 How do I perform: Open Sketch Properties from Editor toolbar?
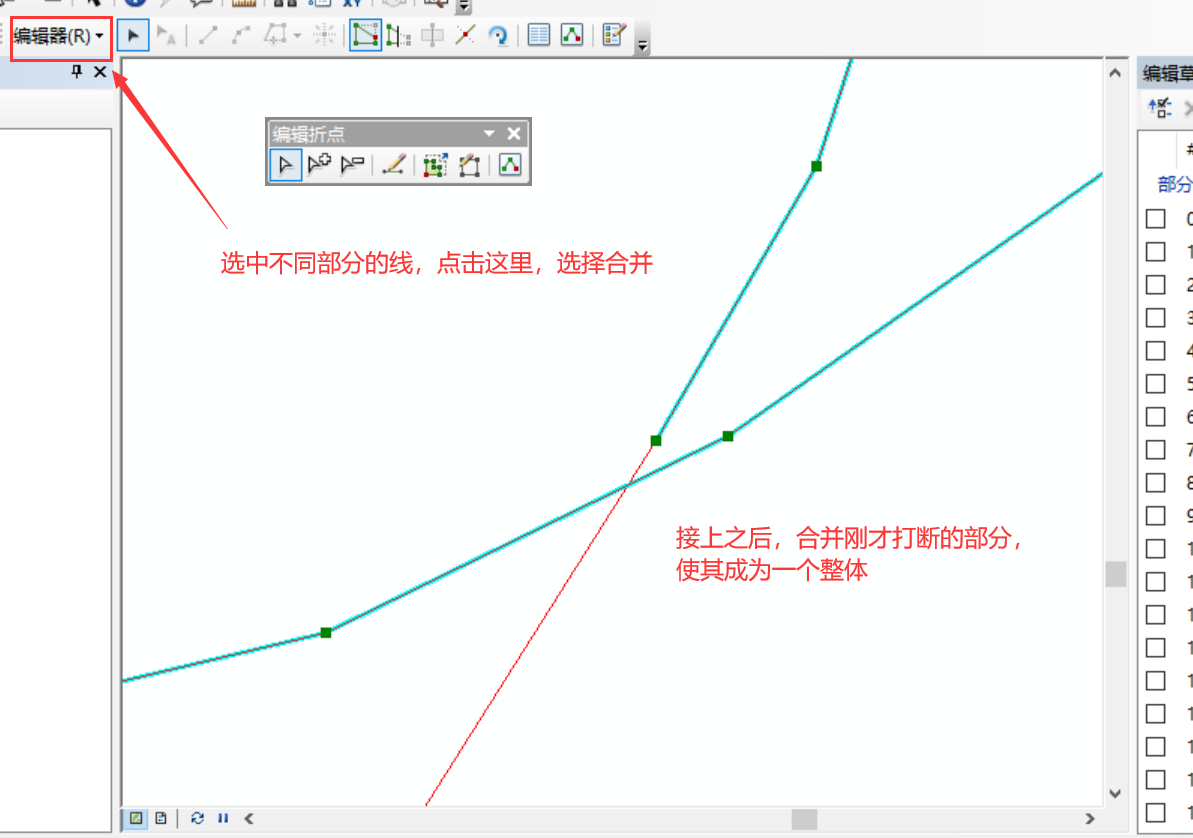[x=572, y=35]
